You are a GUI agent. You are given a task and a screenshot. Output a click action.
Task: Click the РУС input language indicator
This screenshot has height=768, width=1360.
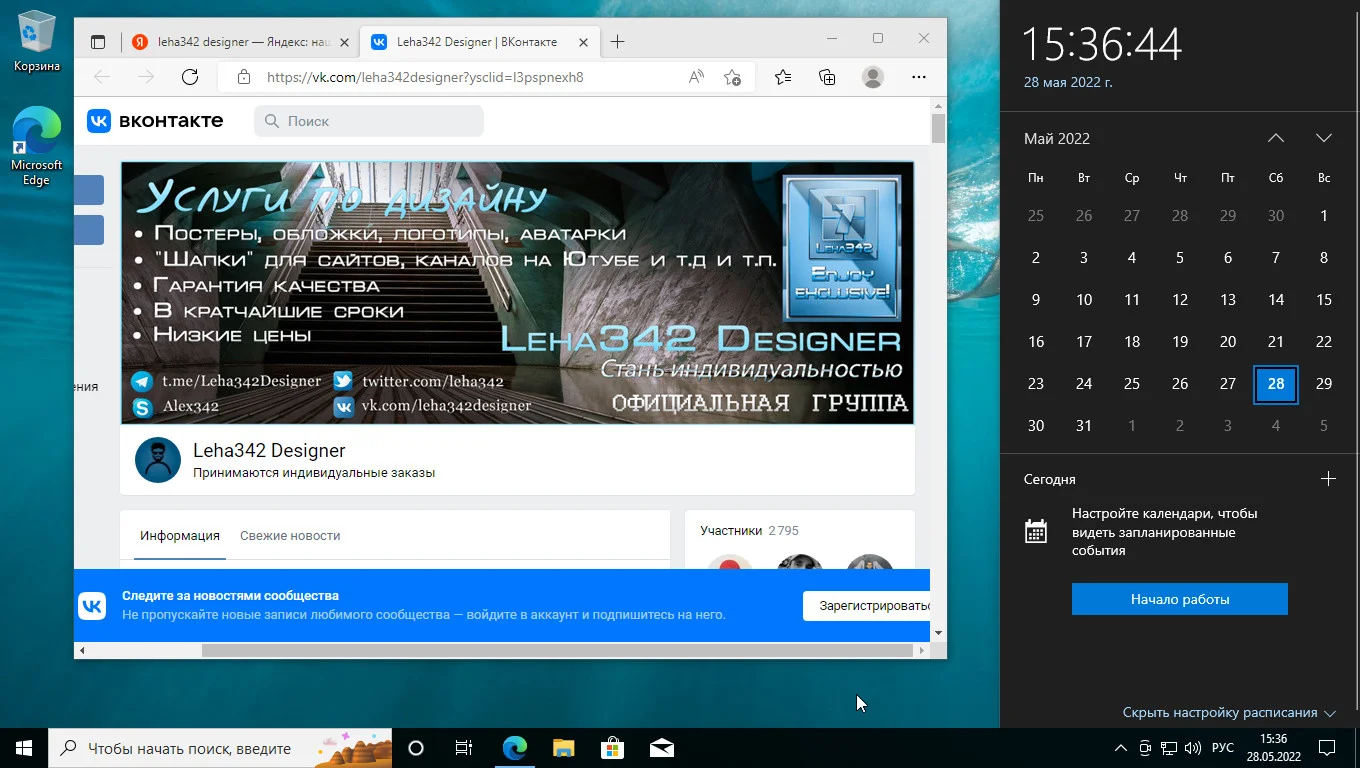(x=1223, y=748)
